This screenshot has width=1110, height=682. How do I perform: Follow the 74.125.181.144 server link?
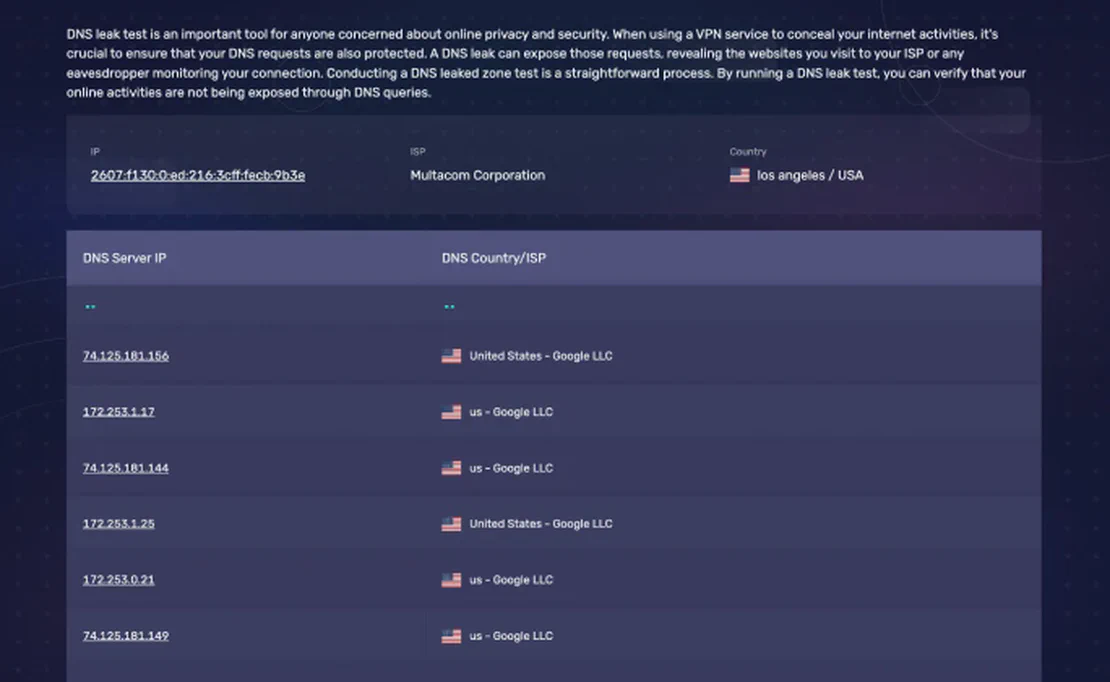tap(125, 468)
